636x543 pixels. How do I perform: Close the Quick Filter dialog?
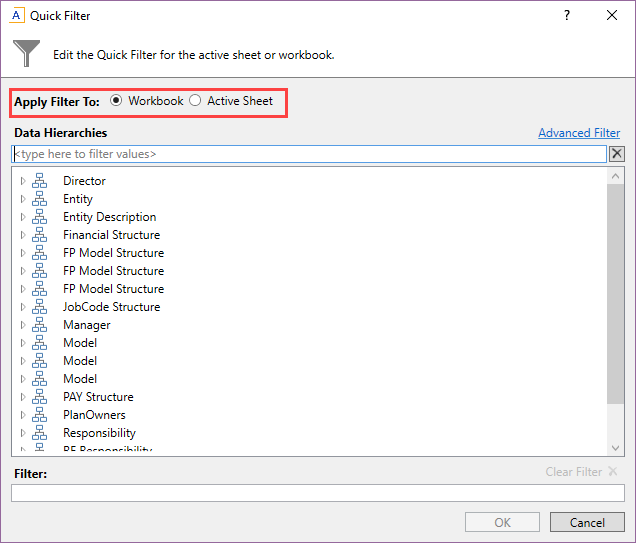coord(612,15)
